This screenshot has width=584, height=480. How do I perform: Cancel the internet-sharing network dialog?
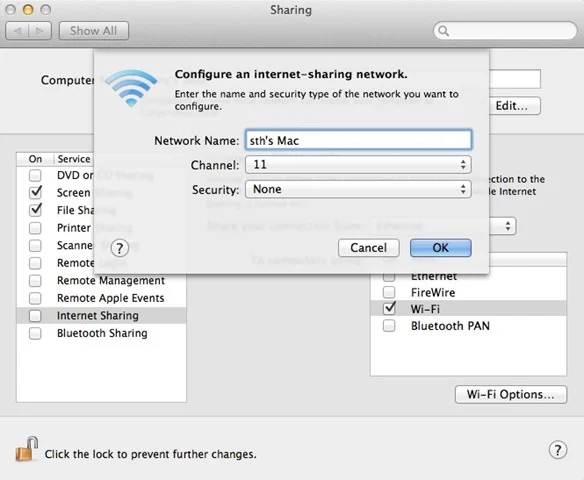368,248
